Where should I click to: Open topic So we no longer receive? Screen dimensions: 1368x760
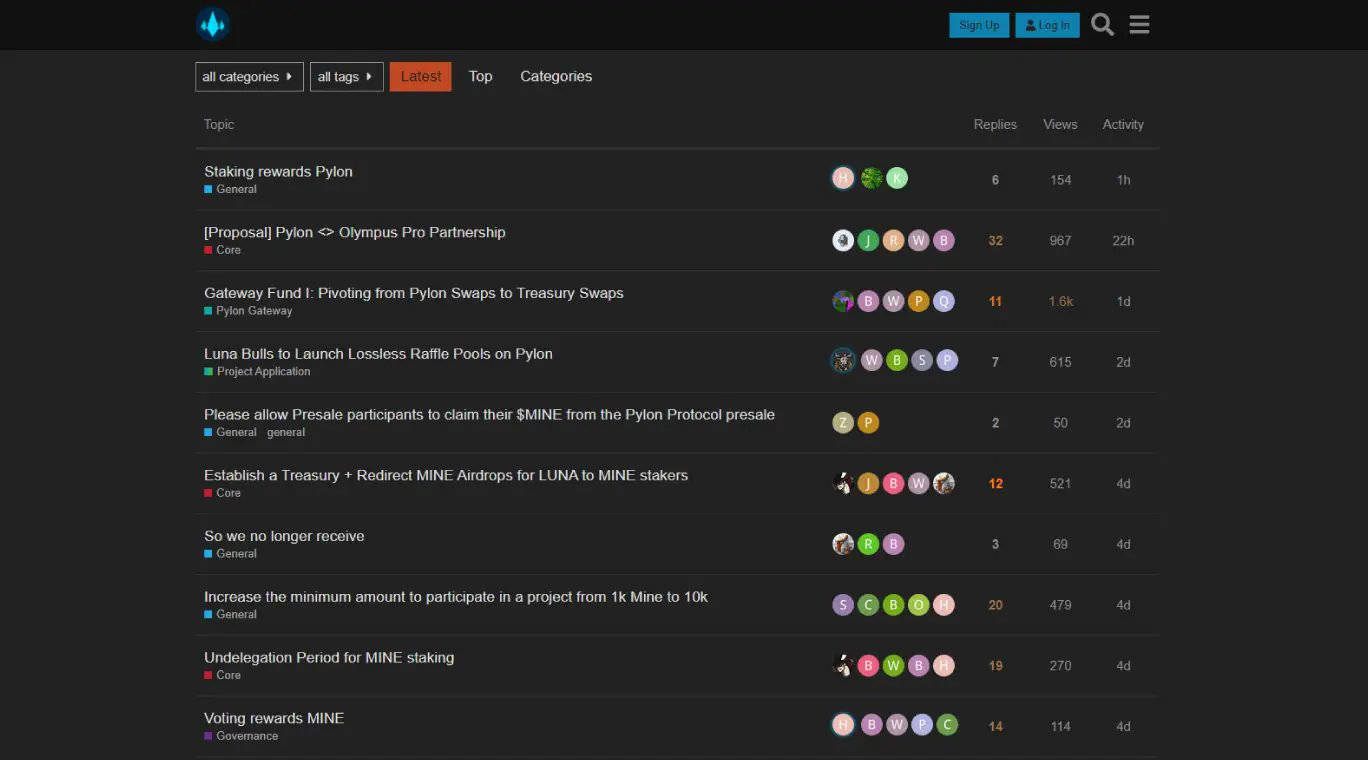[x=284, y=536]
